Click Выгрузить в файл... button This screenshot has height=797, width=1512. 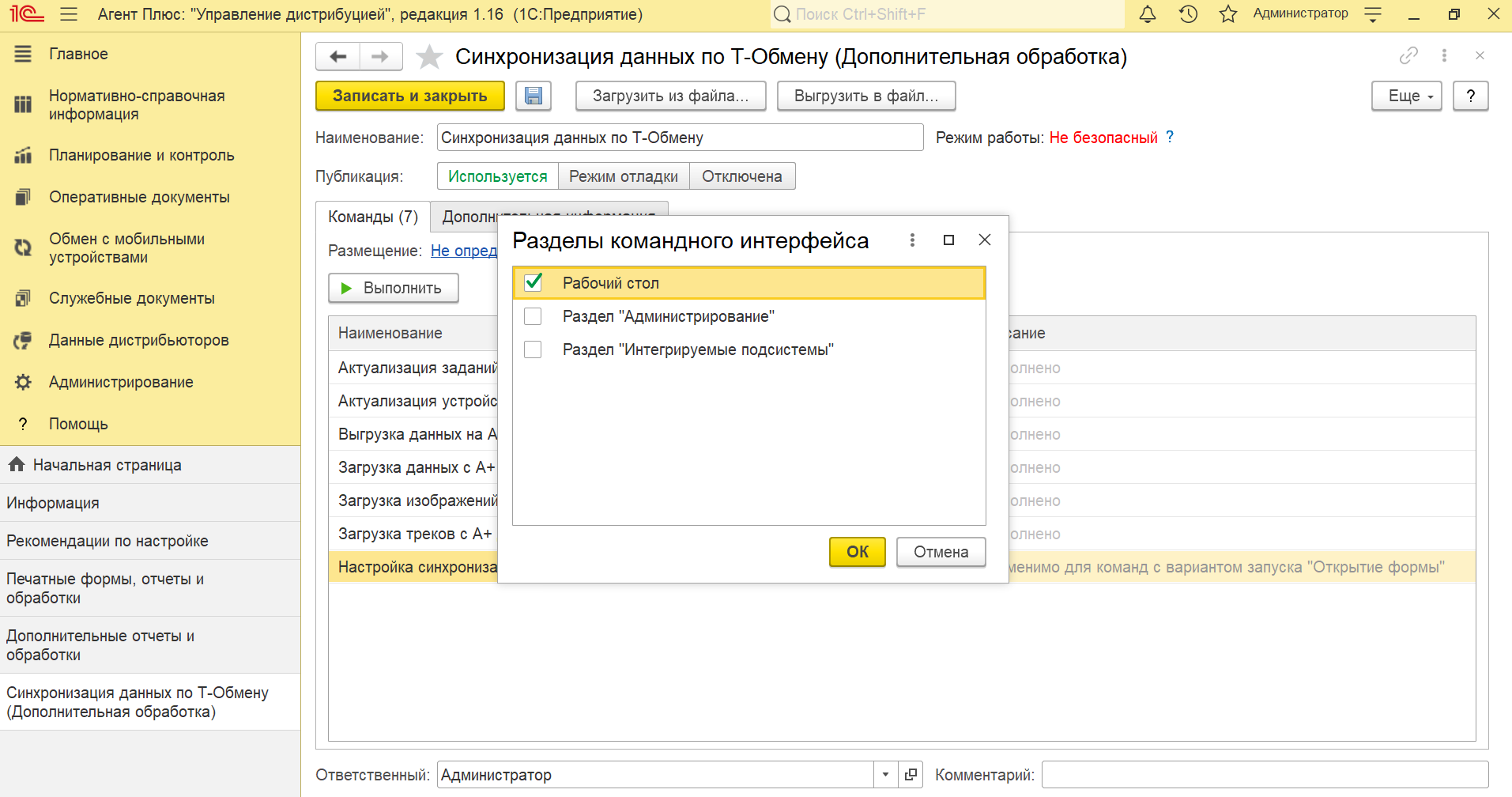pos(866,96)
